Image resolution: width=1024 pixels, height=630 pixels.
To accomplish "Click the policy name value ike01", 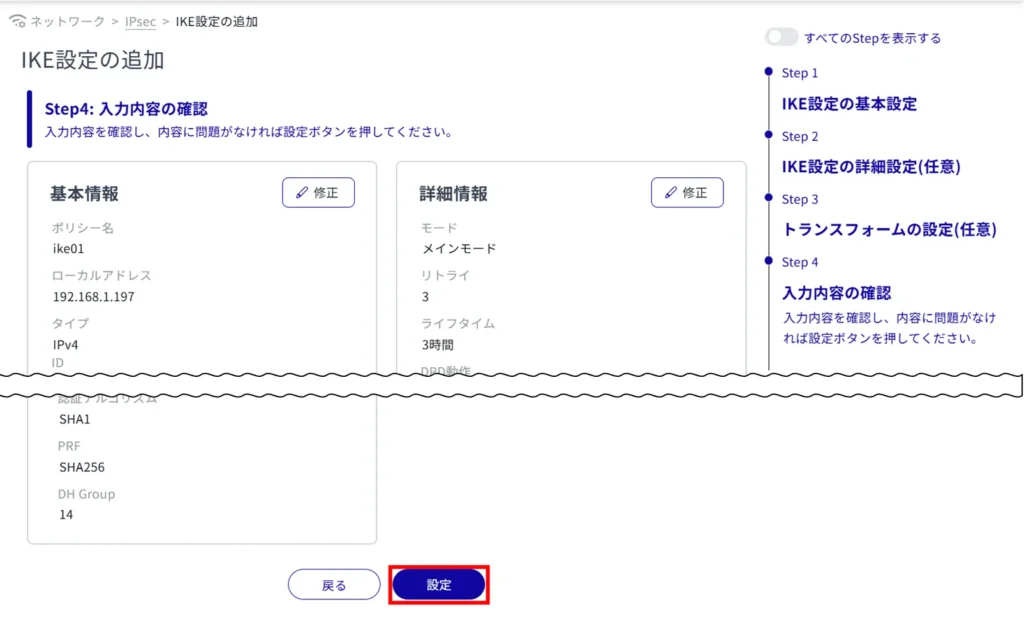I will (67, 248).
